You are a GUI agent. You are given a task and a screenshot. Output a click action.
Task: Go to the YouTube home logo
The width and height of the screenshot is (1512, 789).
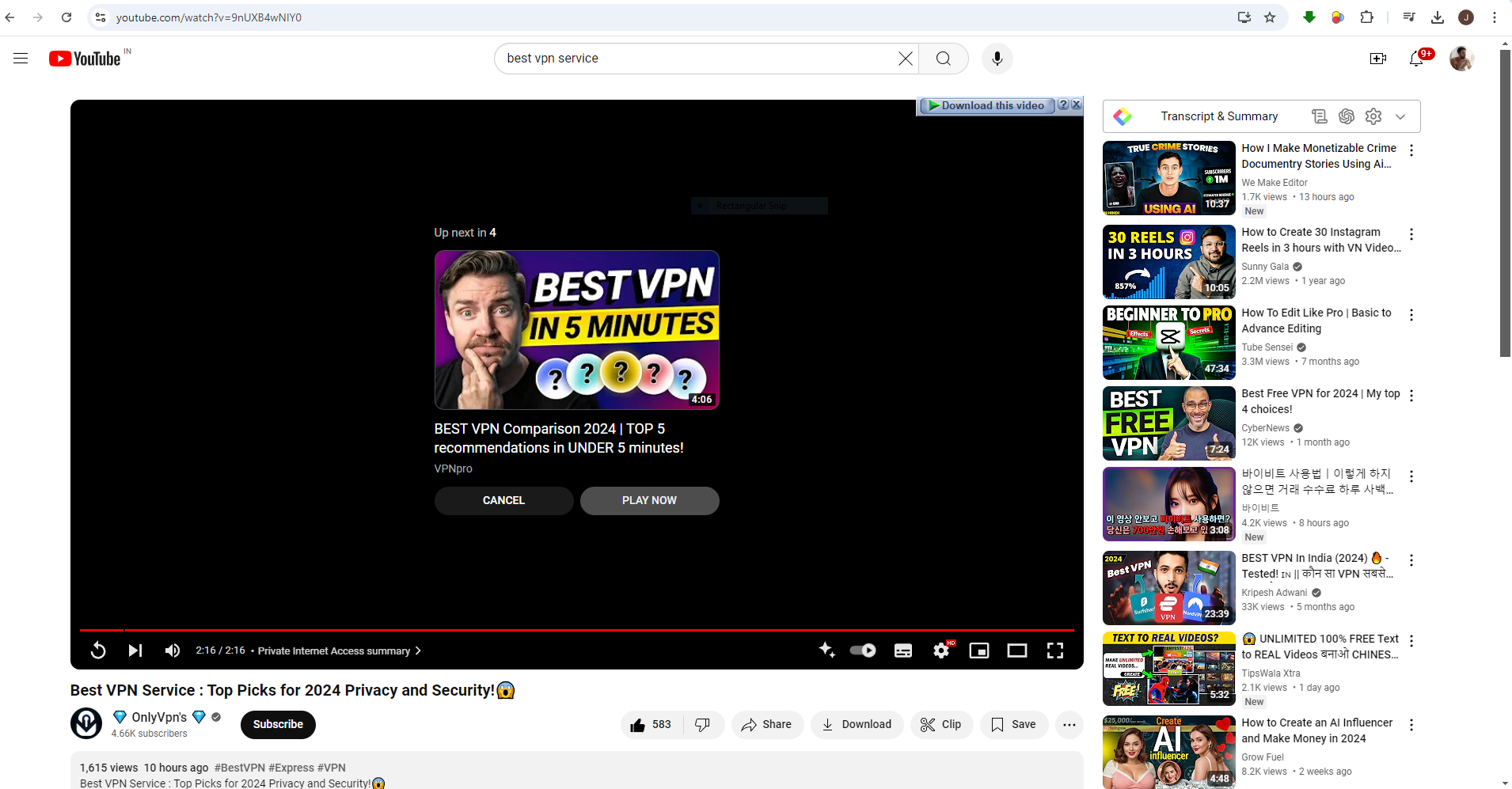click(x=85, y=59)
